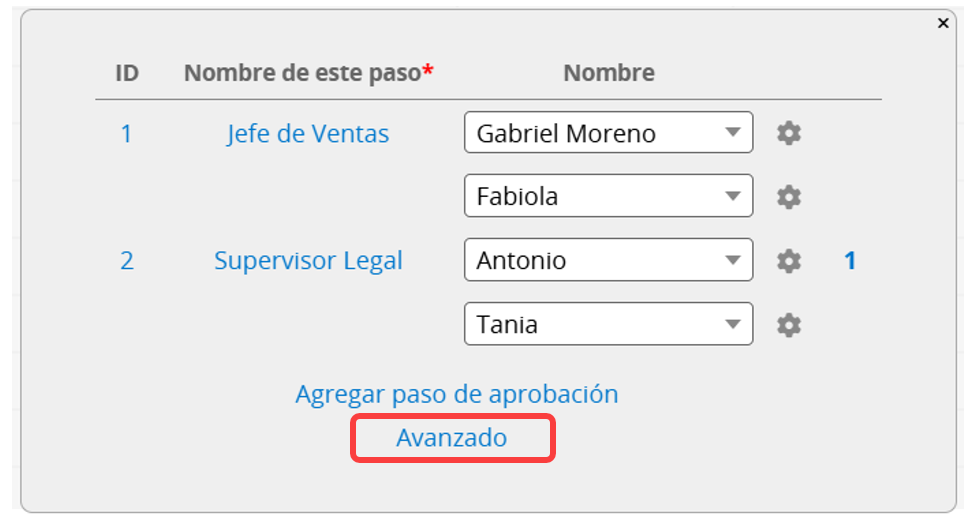Open settings gear for Gabriel Moreno
The height and width of the screenshot is (525, 964).
point(789,133)
